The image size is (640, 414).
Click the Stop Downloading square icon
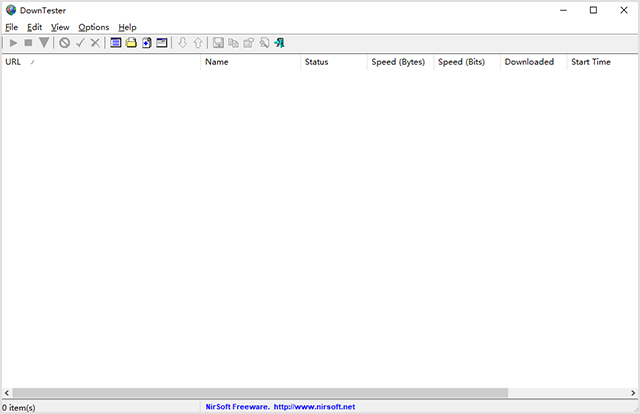point(28,43)
